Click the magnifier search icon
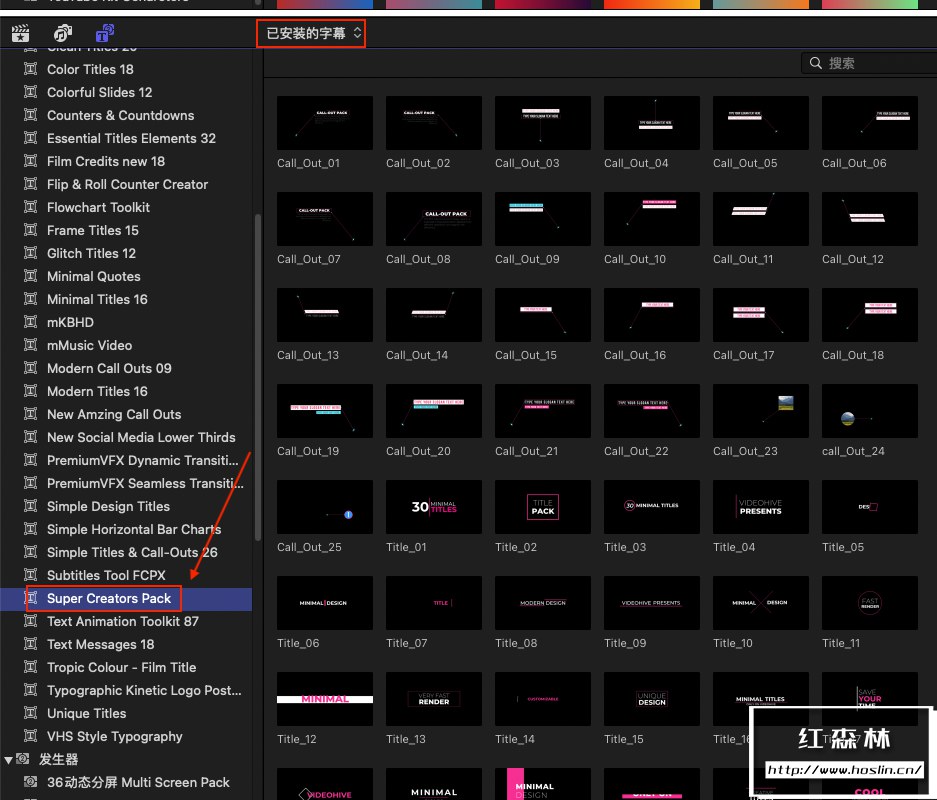Screen dimensions: 937x800 point(816,63)
